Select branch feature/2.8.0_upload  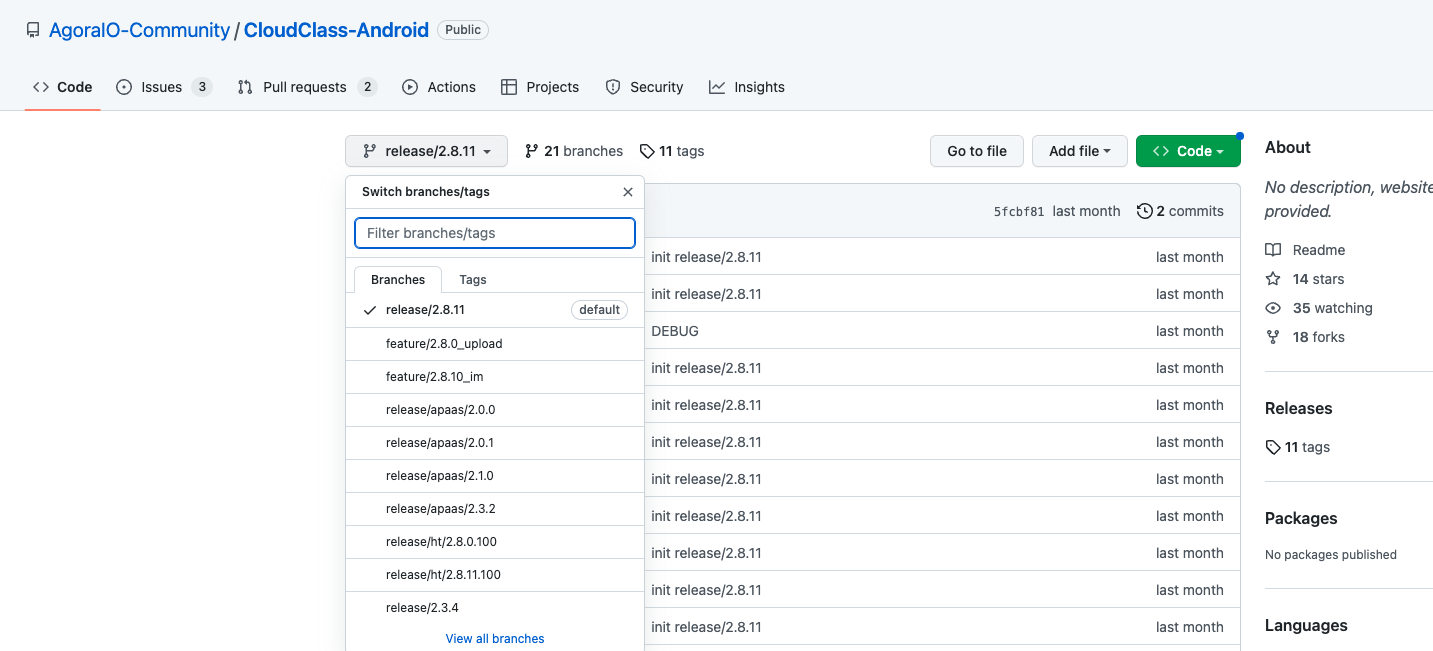tap(495, 344)
